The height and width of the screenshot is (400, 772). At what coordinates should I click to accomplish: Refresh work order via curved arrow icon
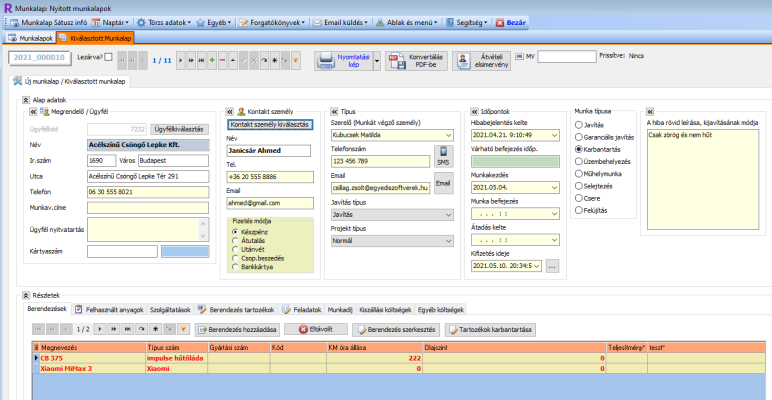click(x=264, y=60)
